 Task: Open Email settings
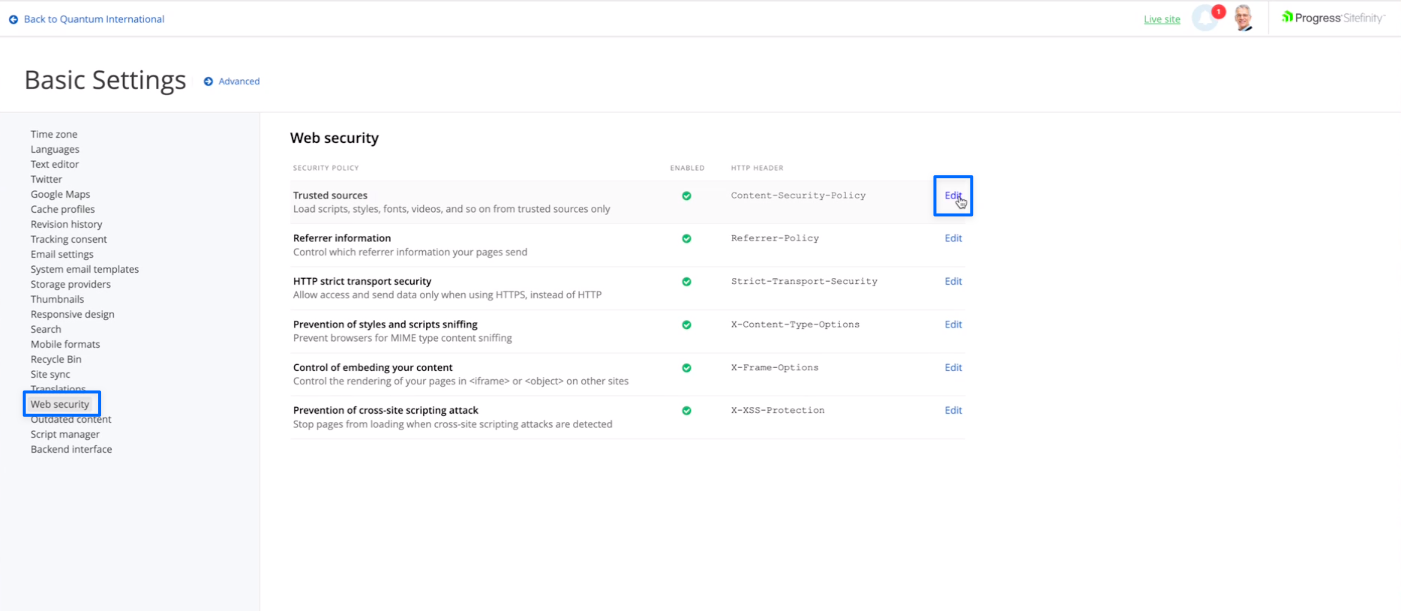click(x=62, y=255)
